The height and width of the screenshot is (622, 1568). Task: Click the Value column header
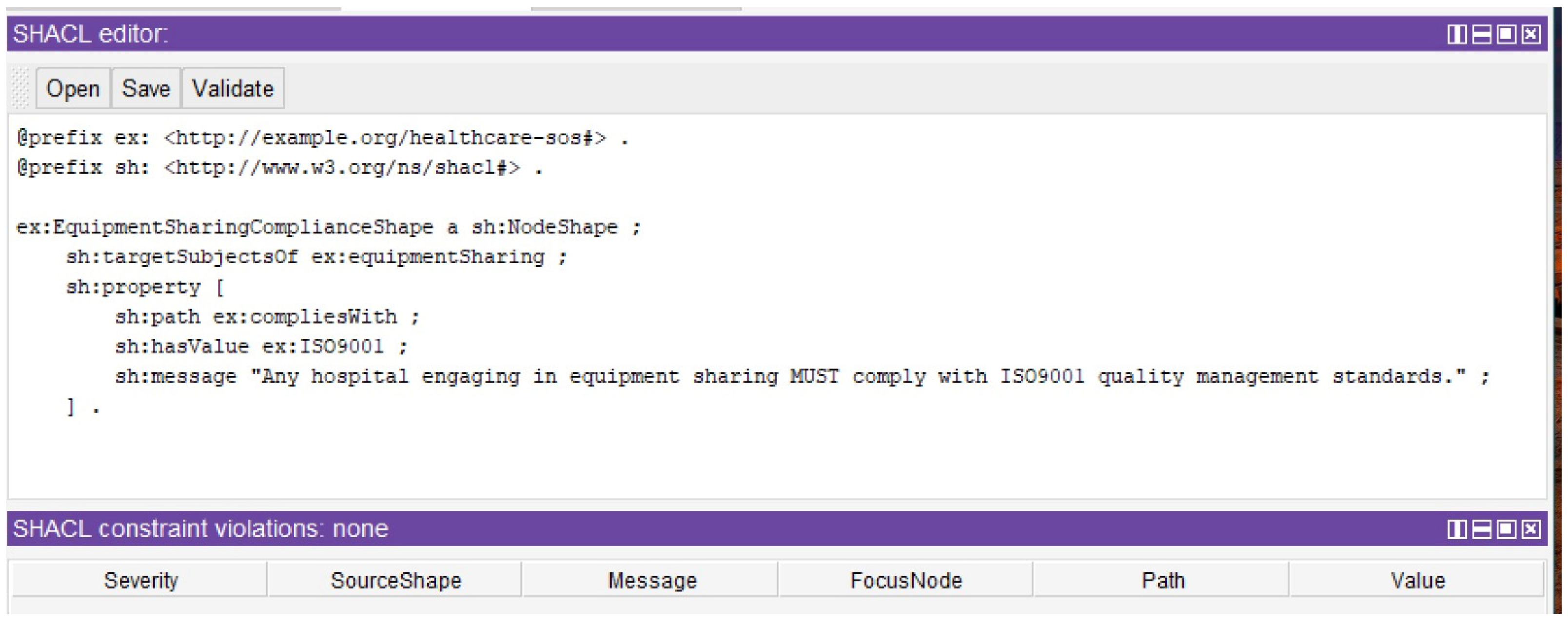point(1417,580)
